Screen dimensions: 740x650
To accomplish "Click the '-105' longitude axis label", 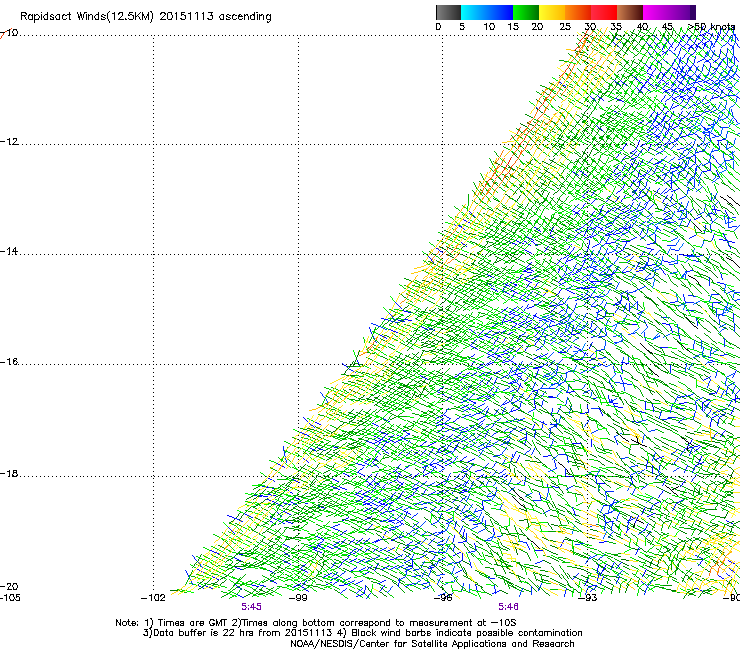I will (x=10, y=598).
